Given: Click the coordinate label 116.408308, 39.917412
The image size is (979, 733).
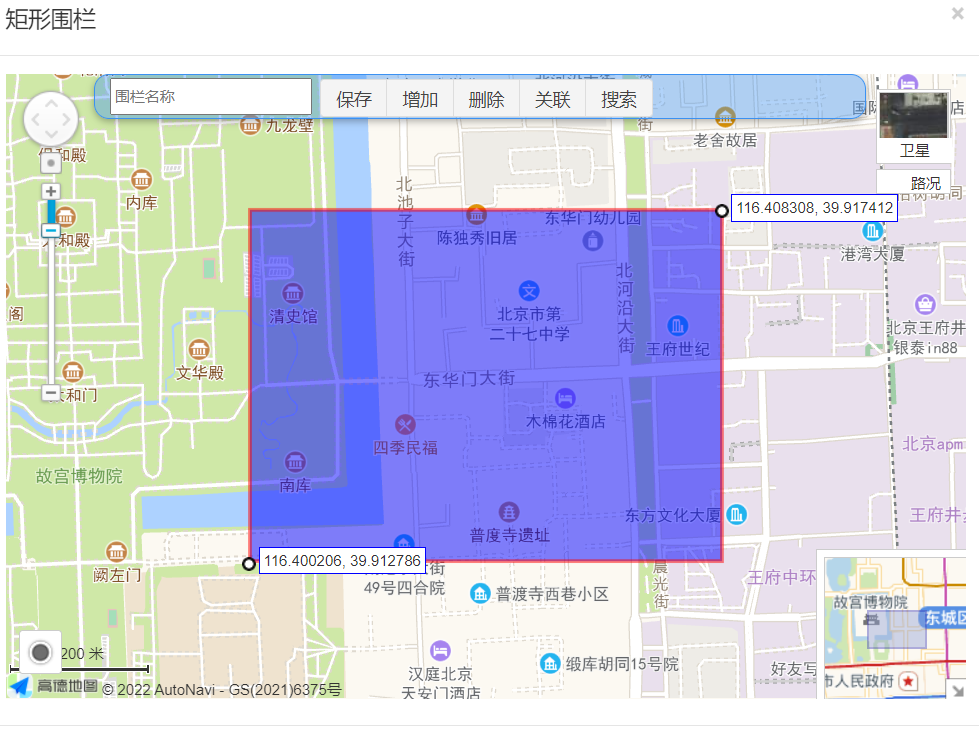Looking at the screenshot, I should [814, 208].
